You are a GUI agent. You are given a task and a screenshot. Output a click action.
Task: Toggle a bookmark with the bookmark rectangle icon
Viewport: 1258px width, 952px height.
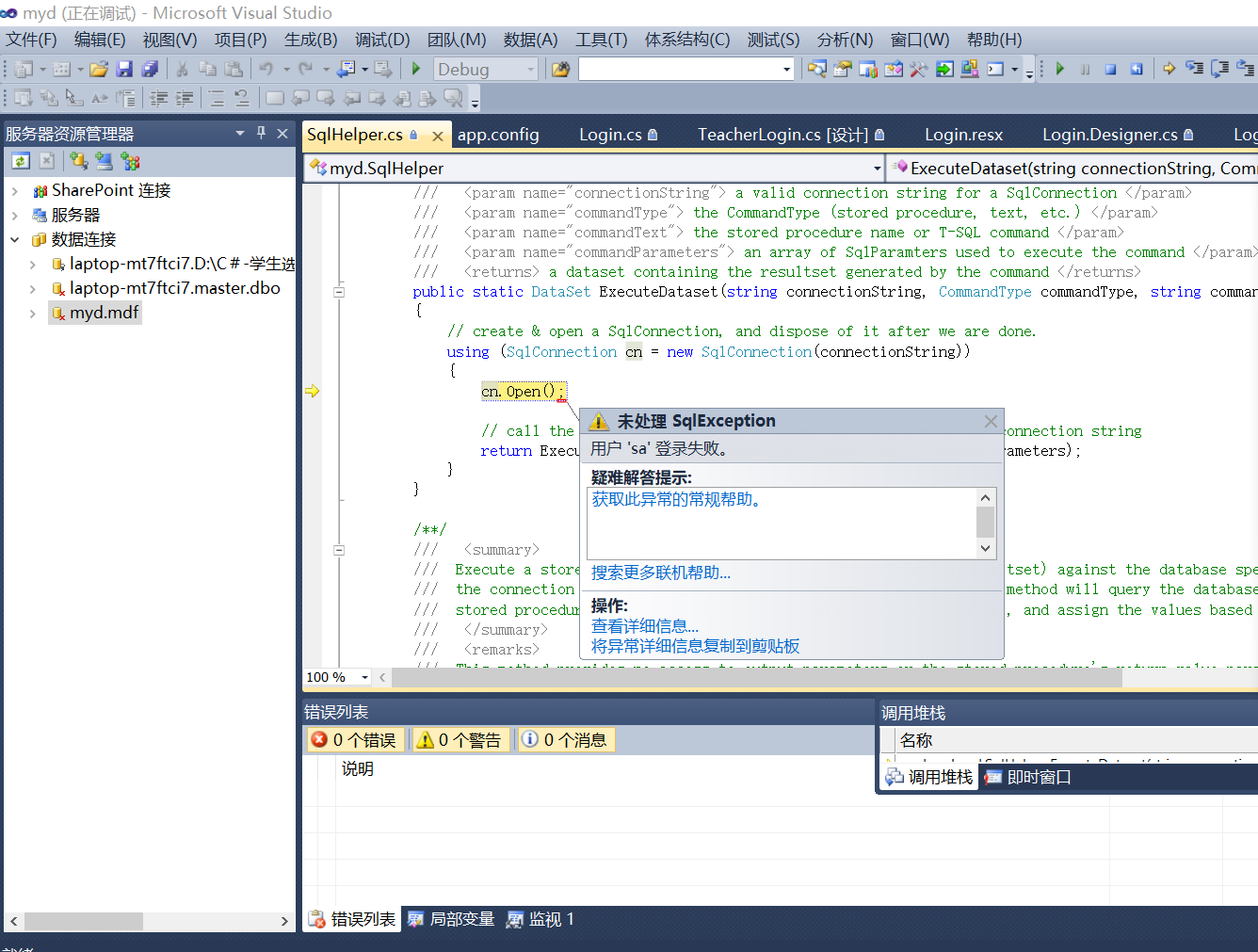(275, 98)
